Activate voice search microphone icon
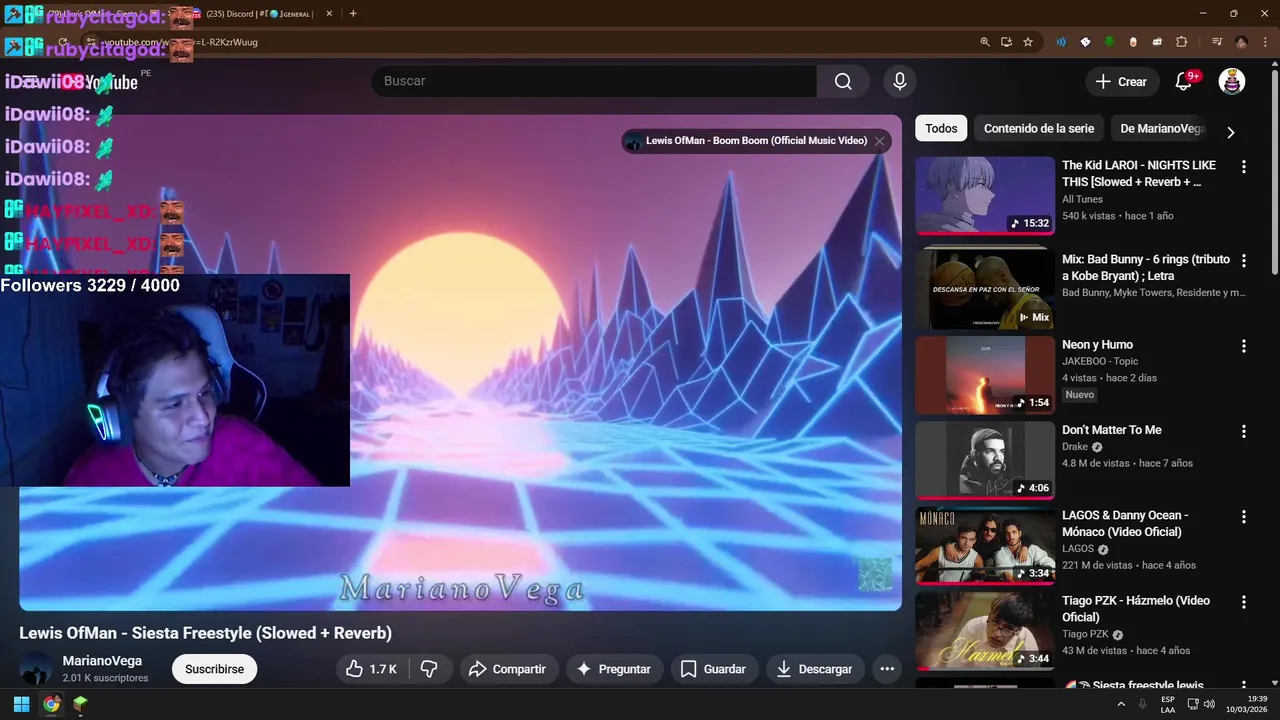Image resolution: width=1280 pixels, height=720 pixels. pos(900,81)
